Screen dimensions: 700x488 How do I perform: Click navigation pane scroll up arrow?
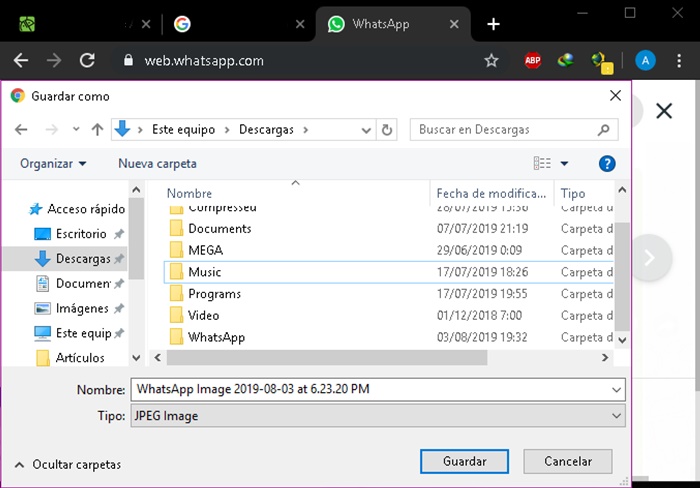[137, 190]
